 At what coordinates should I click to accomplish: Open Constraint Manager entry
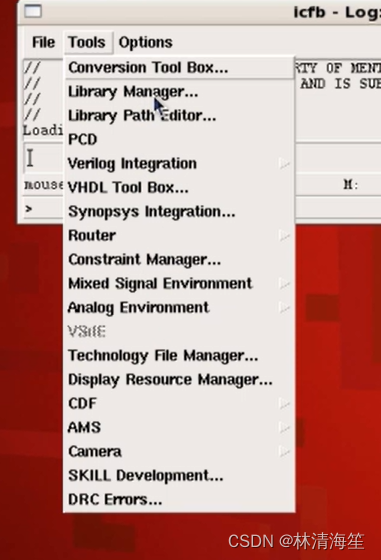point(180,260)
